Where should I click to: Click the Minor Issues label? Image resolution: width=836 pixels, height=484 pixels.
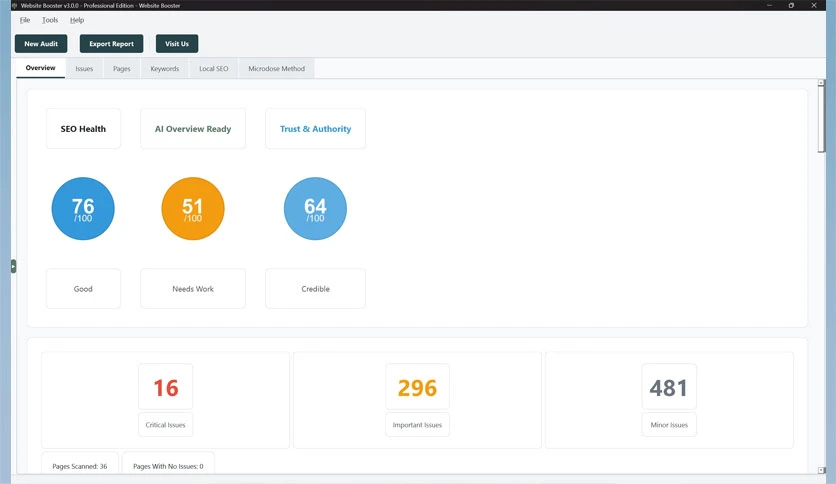(669, 425)
